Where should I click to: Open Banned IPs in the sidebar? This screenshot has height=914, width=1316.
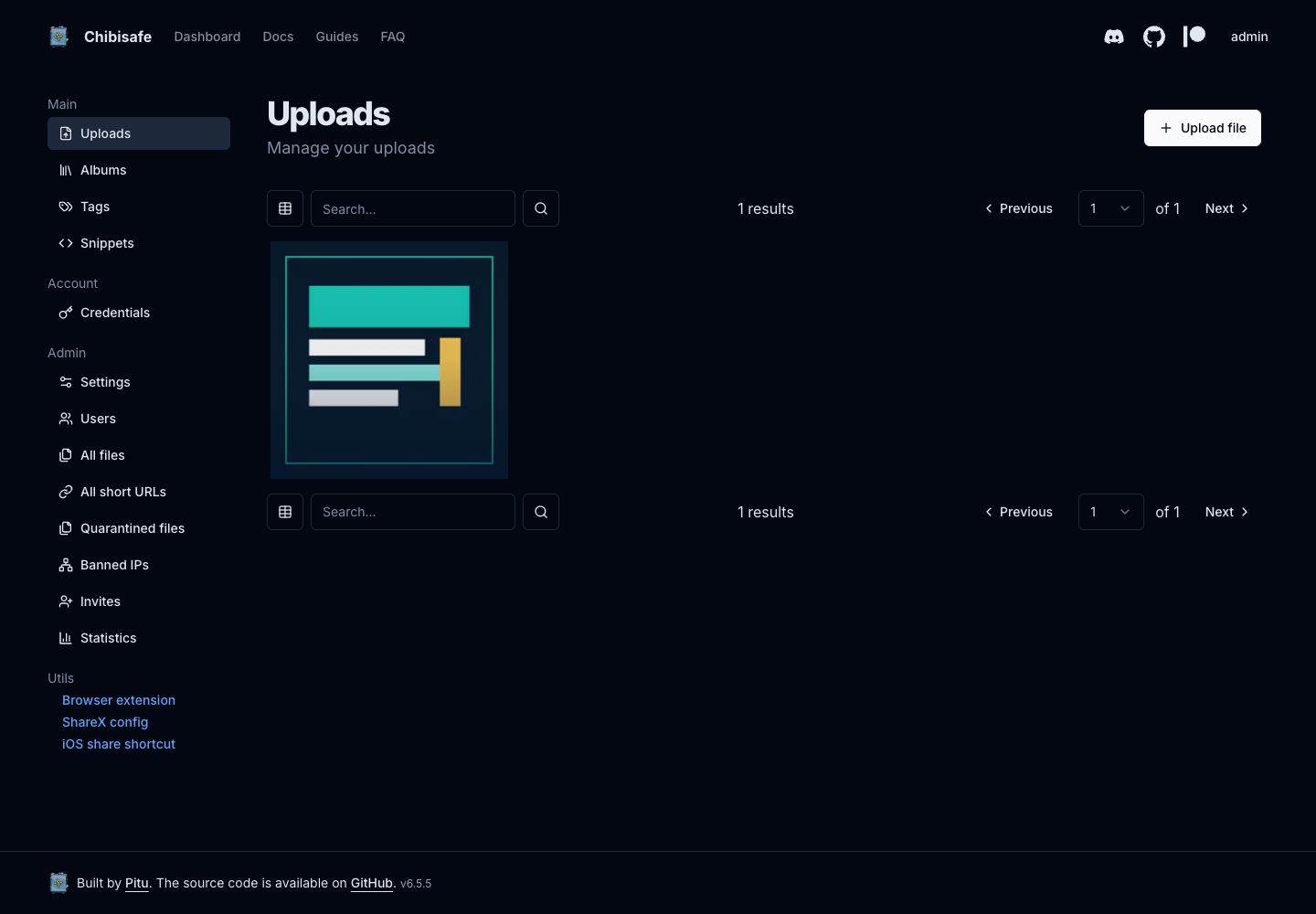[139, 565]
